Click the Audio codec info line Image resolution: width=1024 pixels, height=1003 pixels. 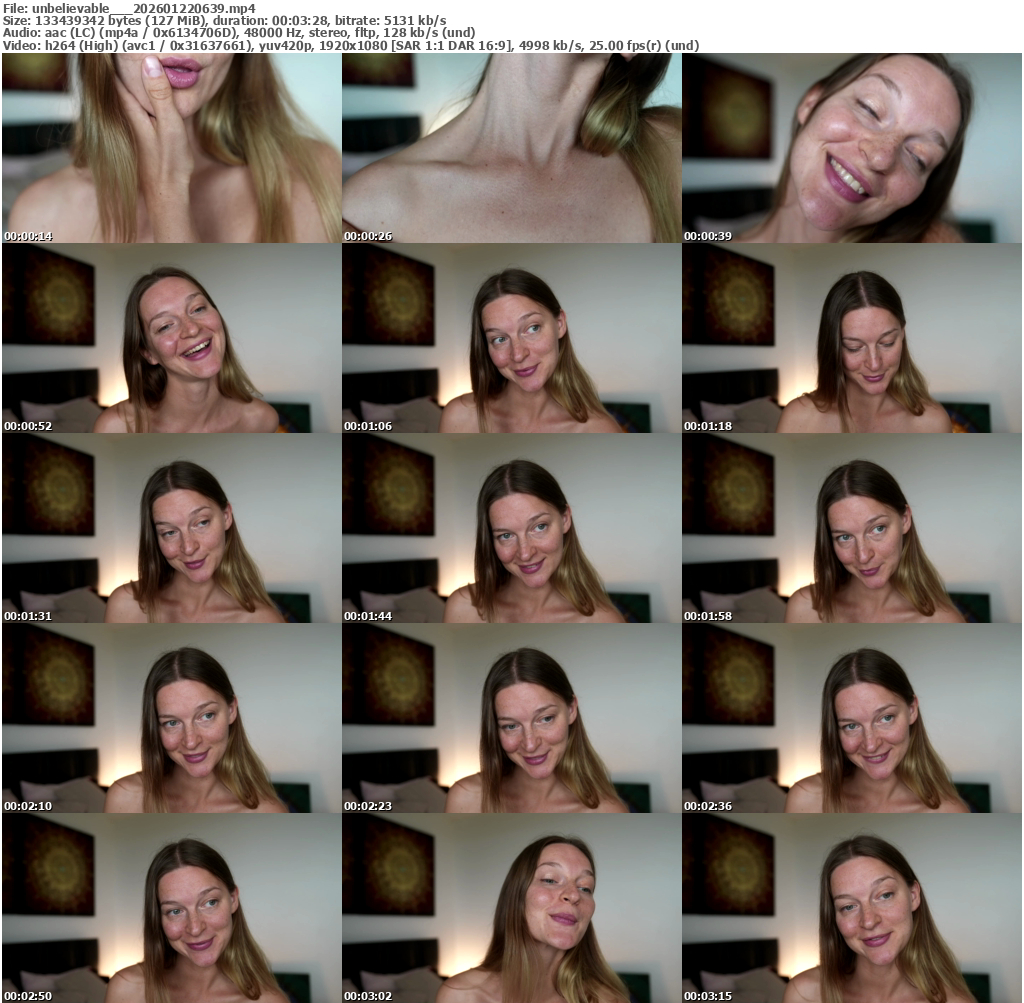239,32
